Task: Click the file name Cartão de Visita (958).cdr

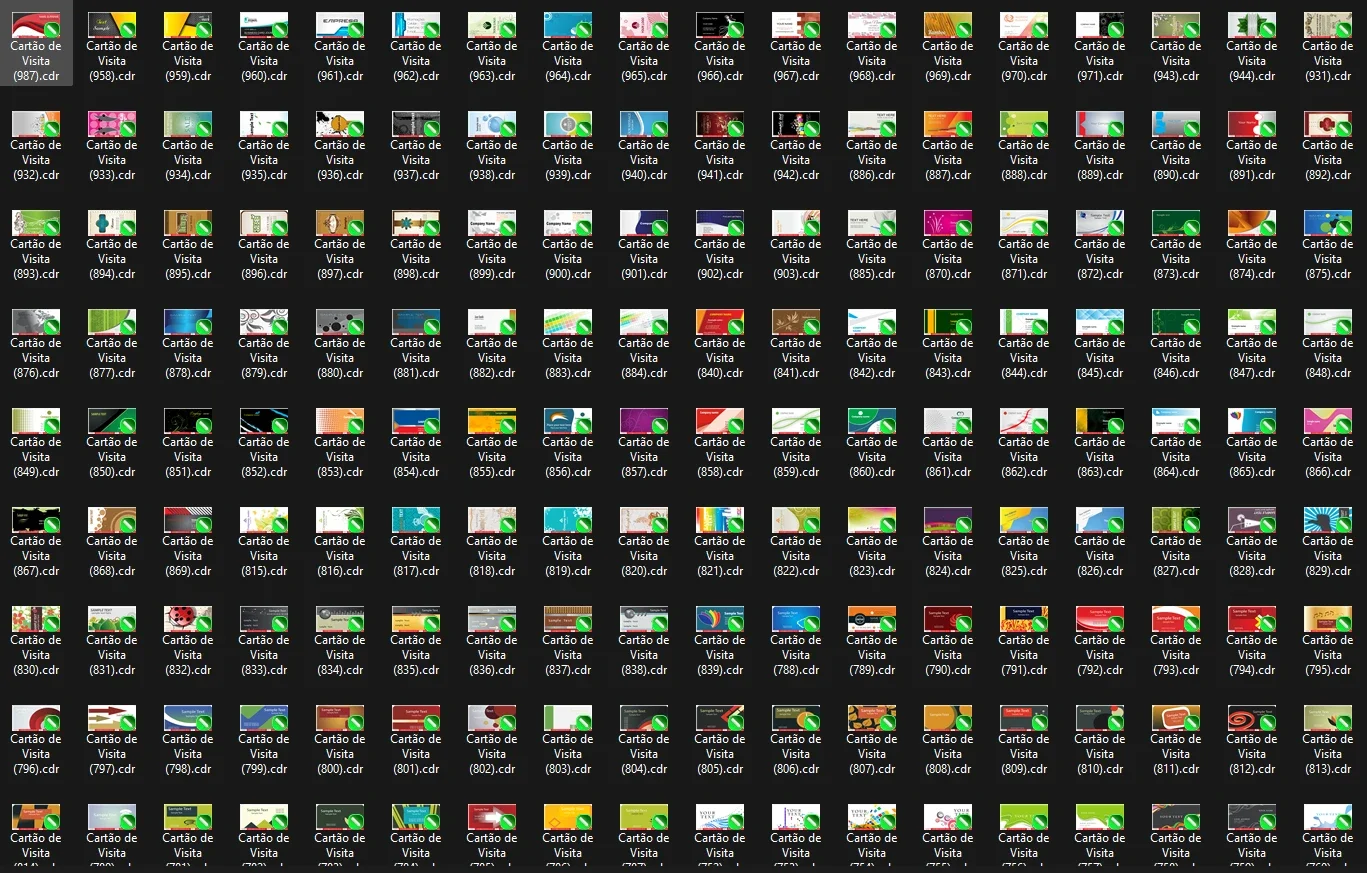Action: 112,61
